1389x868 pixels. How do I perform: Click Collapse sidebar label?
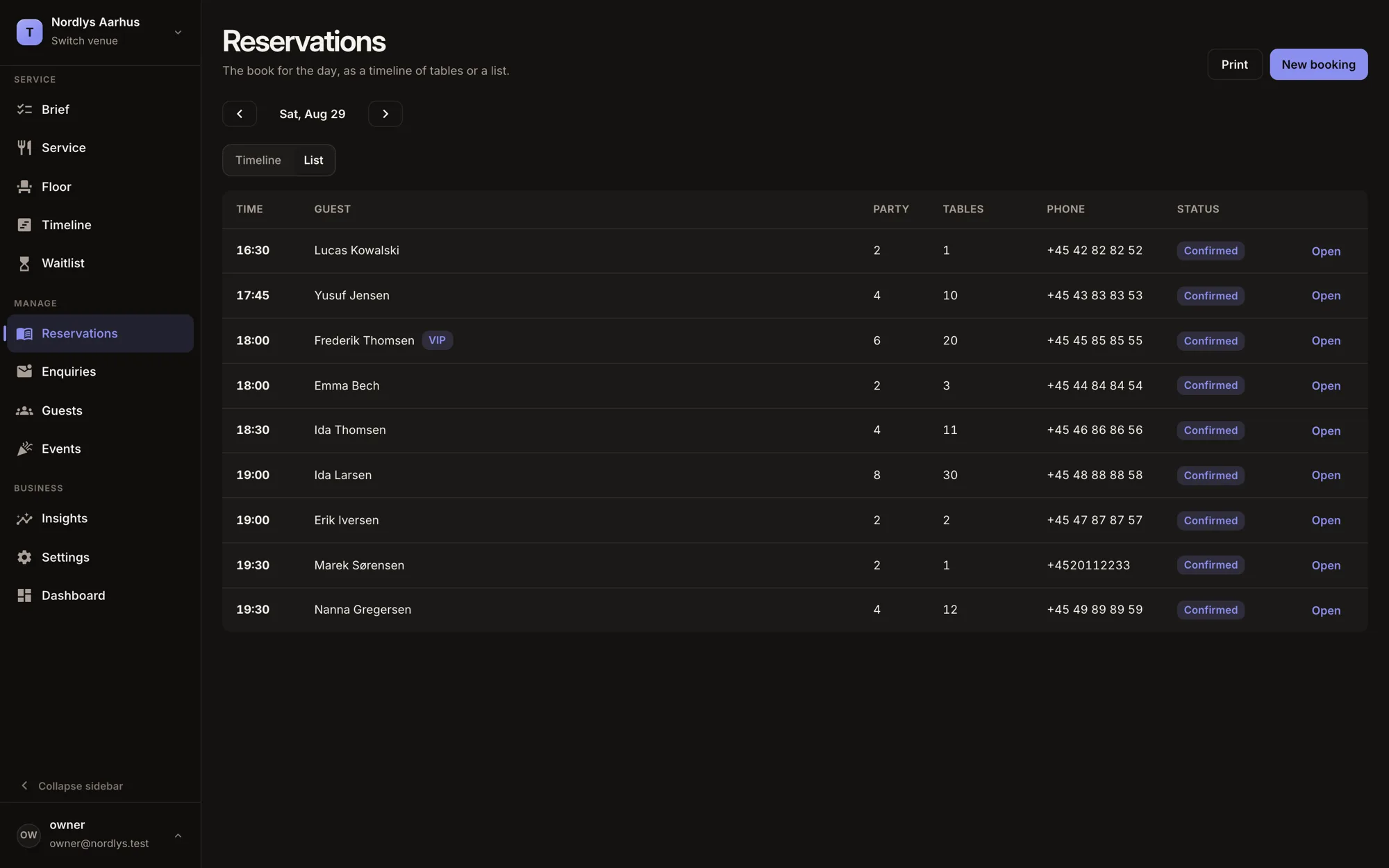coord(81,786)
